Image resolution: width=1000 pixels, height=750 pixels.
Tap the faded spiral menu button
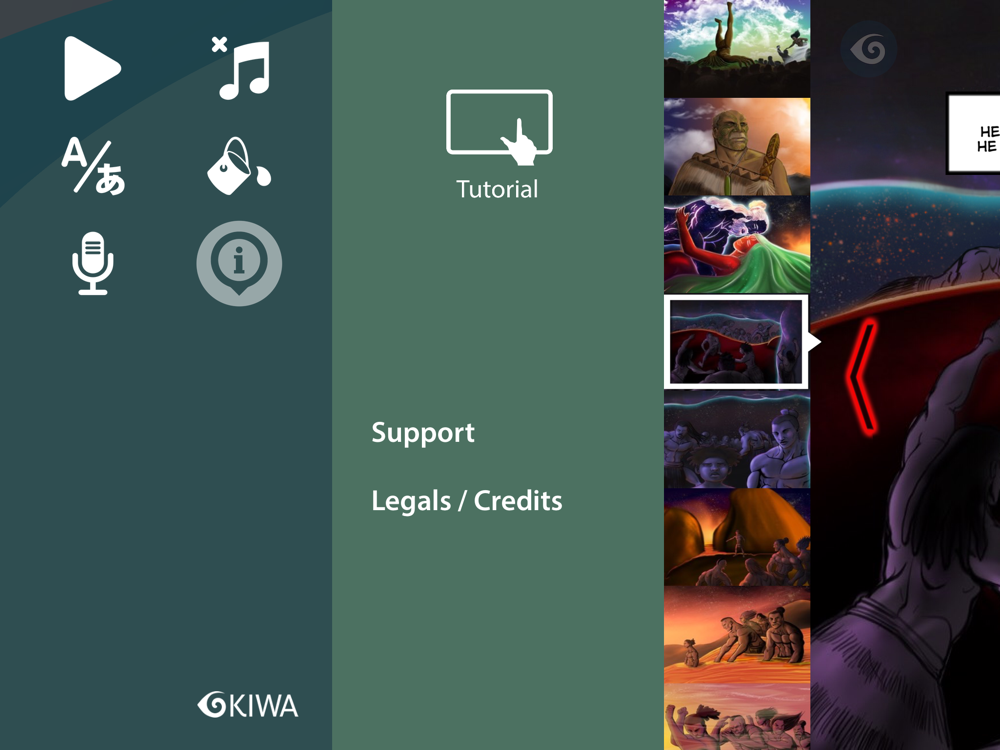click(869, 49)
